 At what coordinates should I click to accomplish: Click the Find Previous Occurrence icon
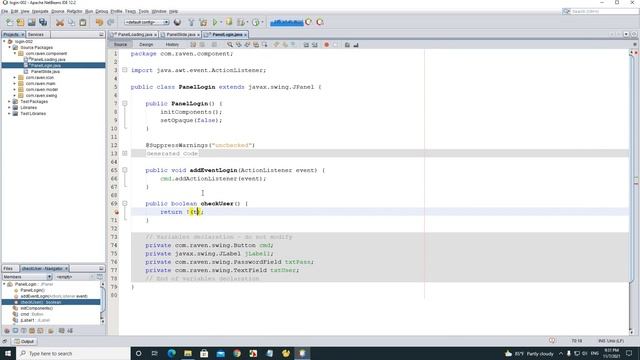coord(238,44)
